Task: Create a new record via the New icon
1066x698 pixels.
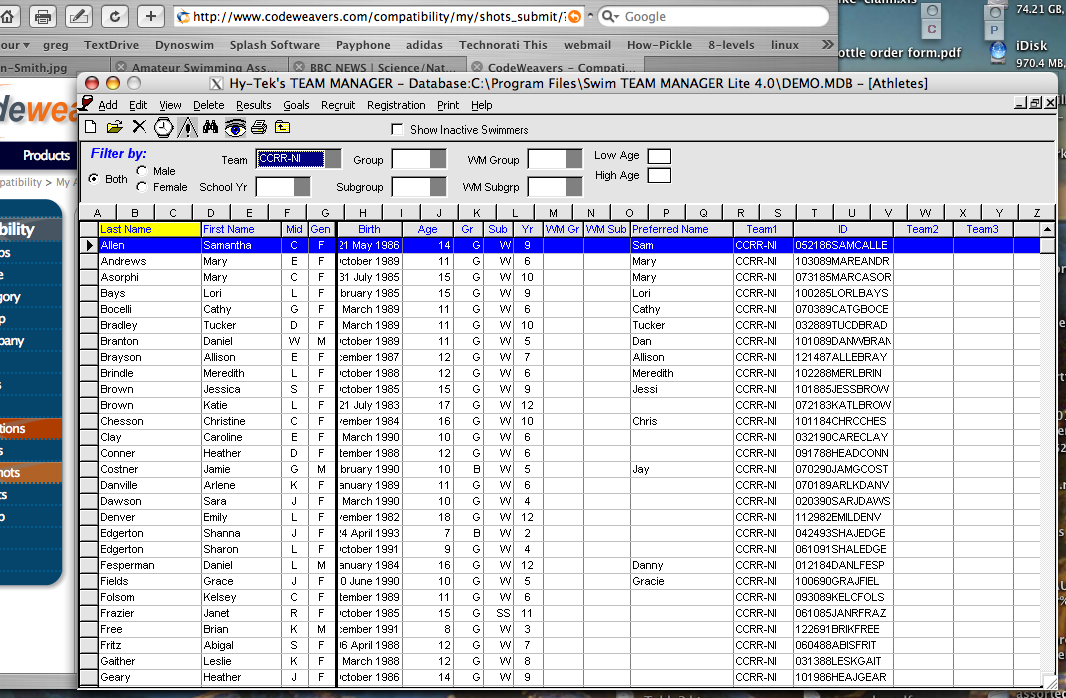Action: 90,127
